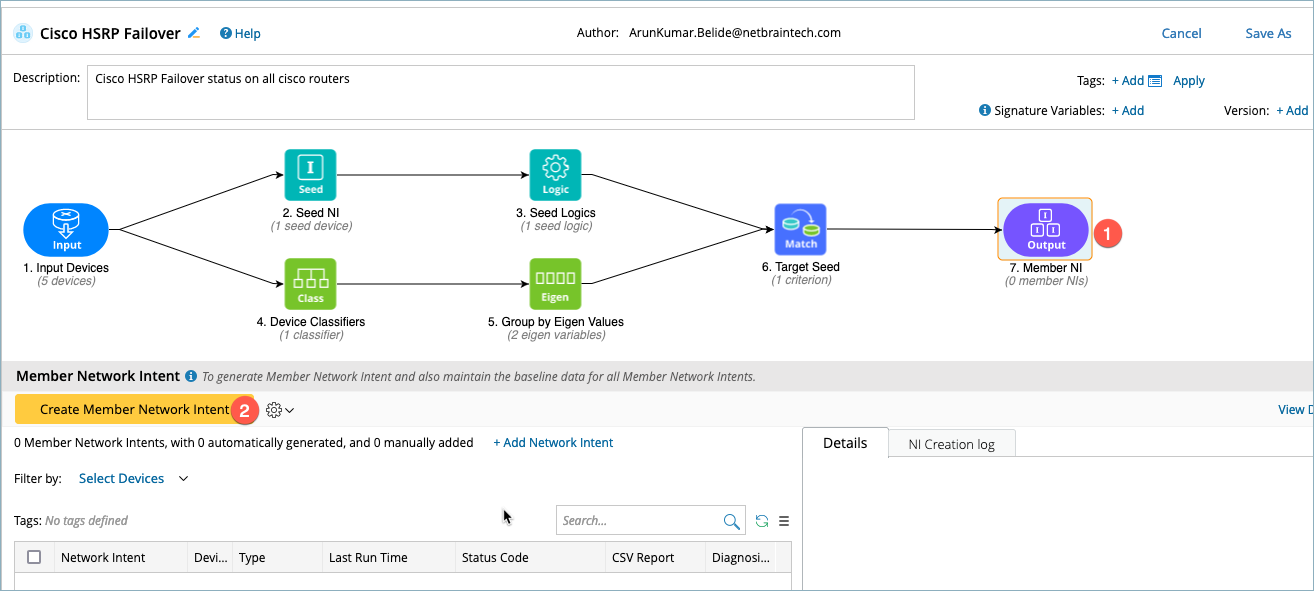Image resolution: width=1314 pixels, height=591 pixels.
Task: Click the '(1 criterion)' caption
Action: click(x=800, y=280)
